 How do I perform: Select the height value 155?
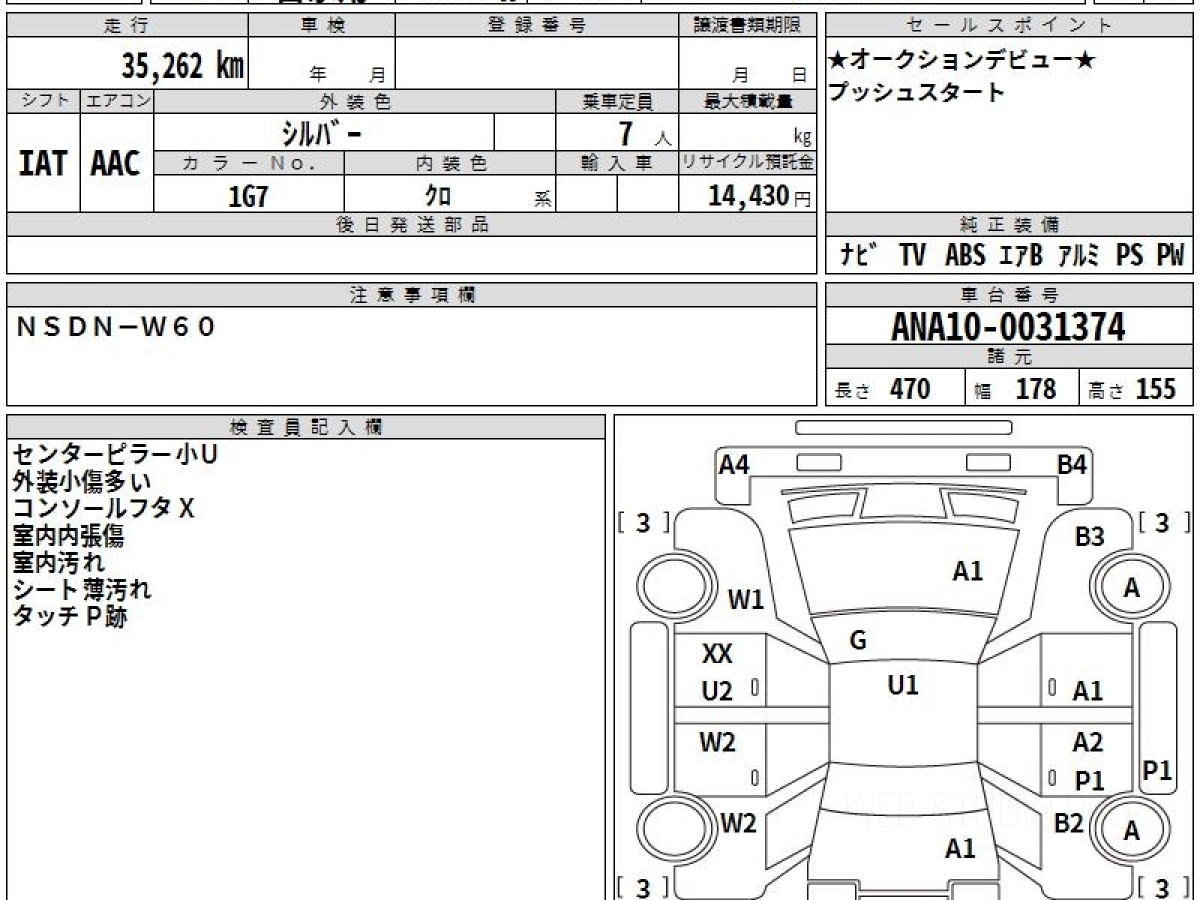[x=1155, y=389]
